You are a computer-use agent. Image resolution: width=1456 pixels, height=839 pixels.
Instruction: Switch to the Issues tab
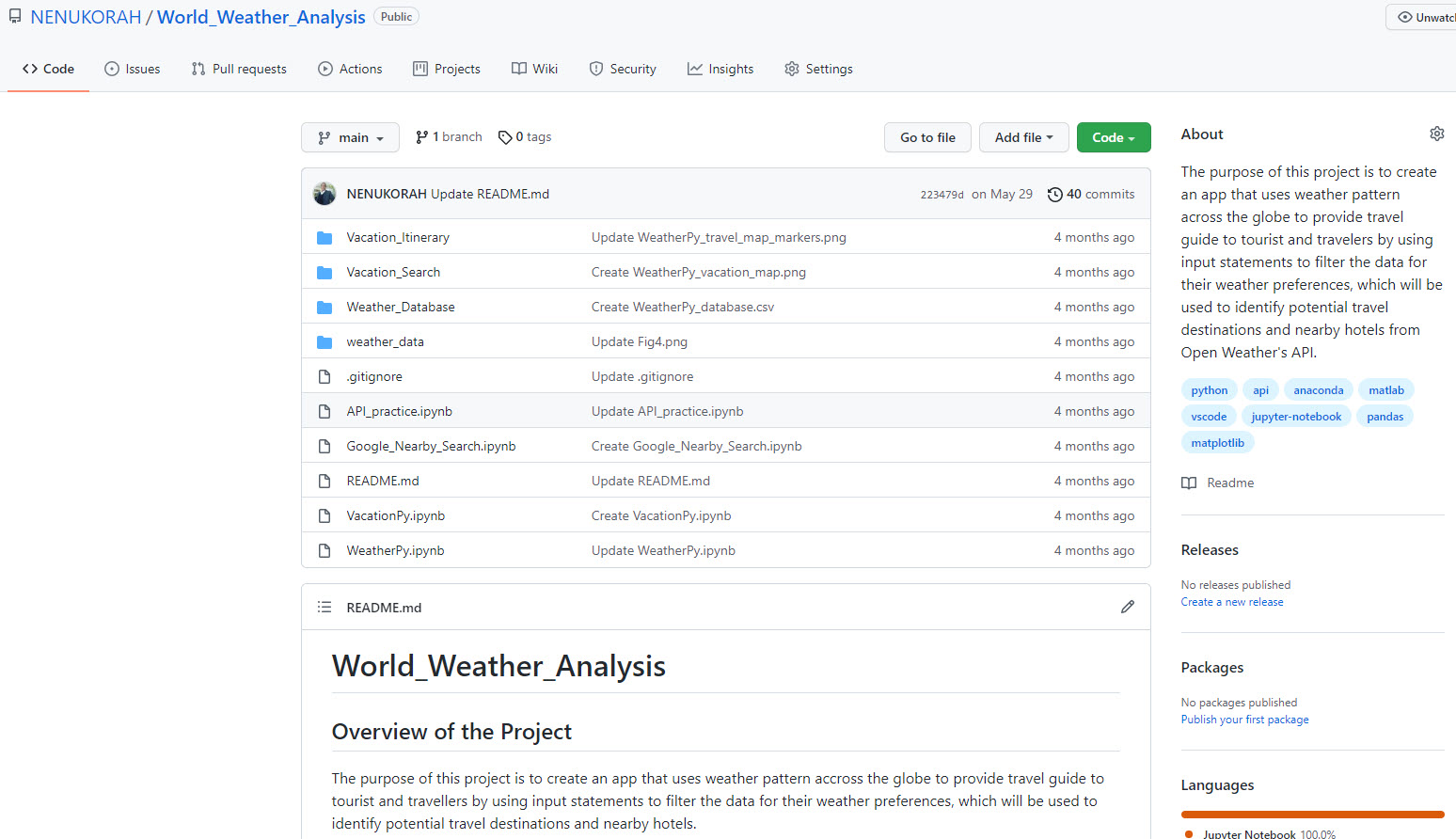pyautogui.click(x=133, y=69)
